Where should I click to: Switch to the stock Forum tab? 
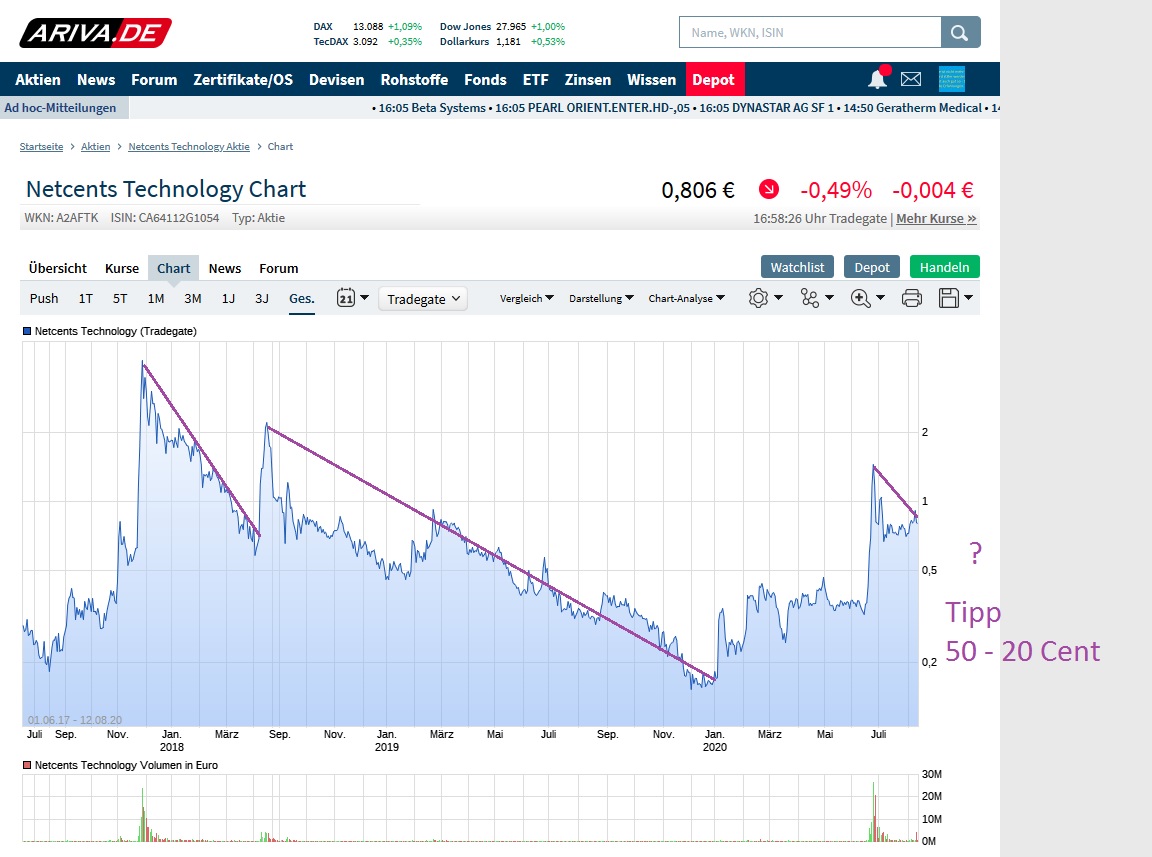(278, 268)
